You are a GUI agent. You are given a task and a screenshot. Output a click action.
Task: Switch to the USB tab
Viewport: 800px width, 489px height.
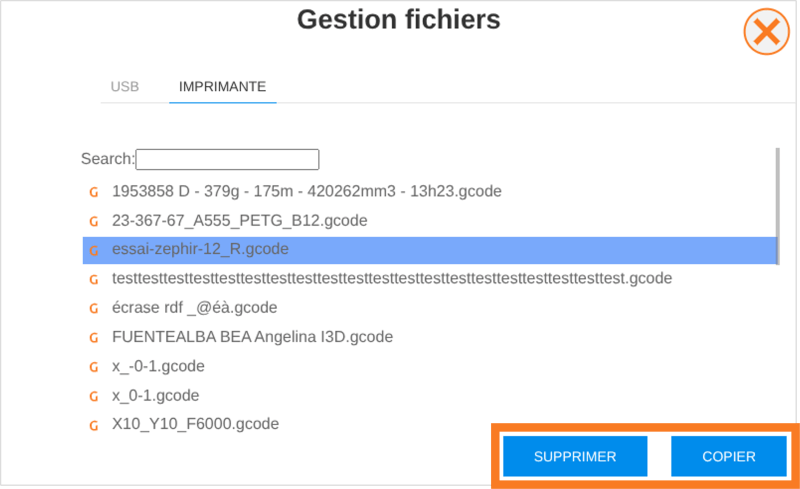coord(125,87)
